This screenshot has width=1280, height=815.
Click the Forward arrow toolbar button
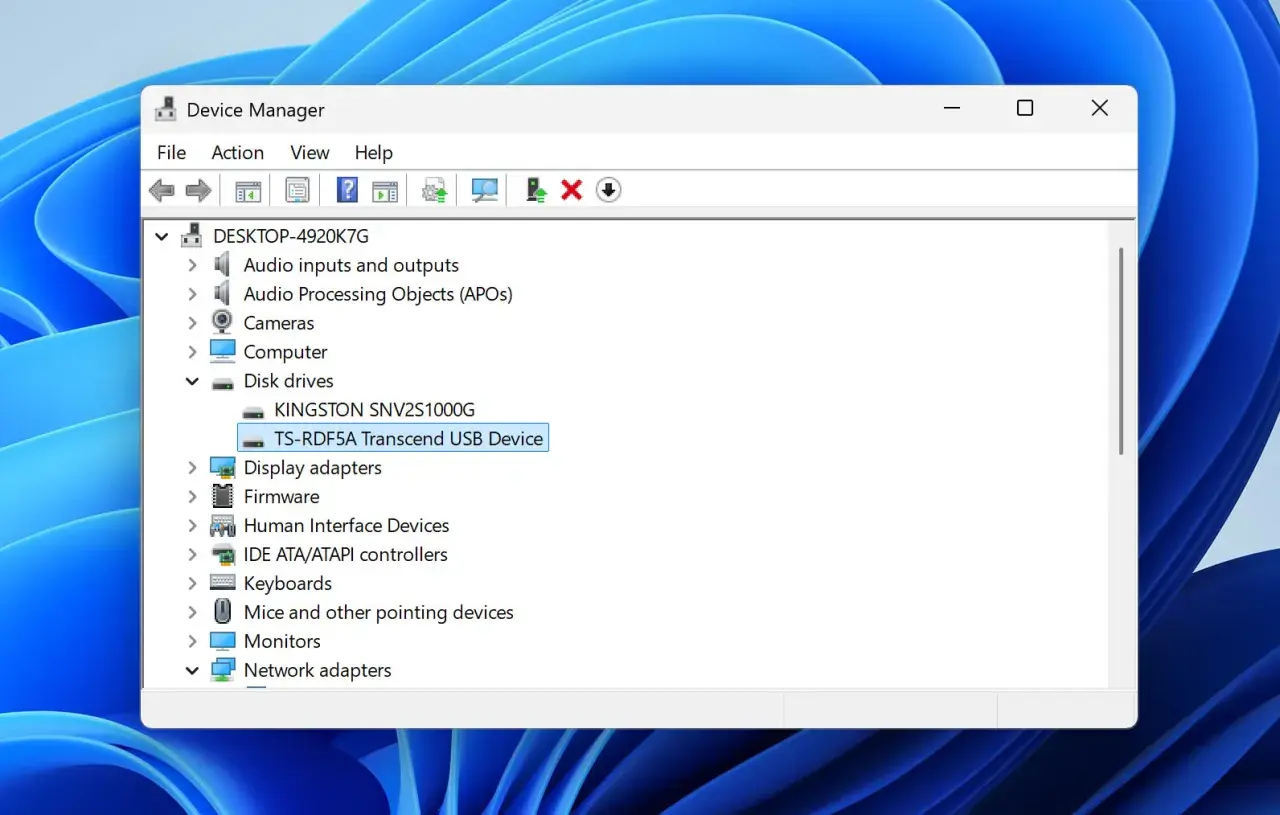(x=198, y=190)
